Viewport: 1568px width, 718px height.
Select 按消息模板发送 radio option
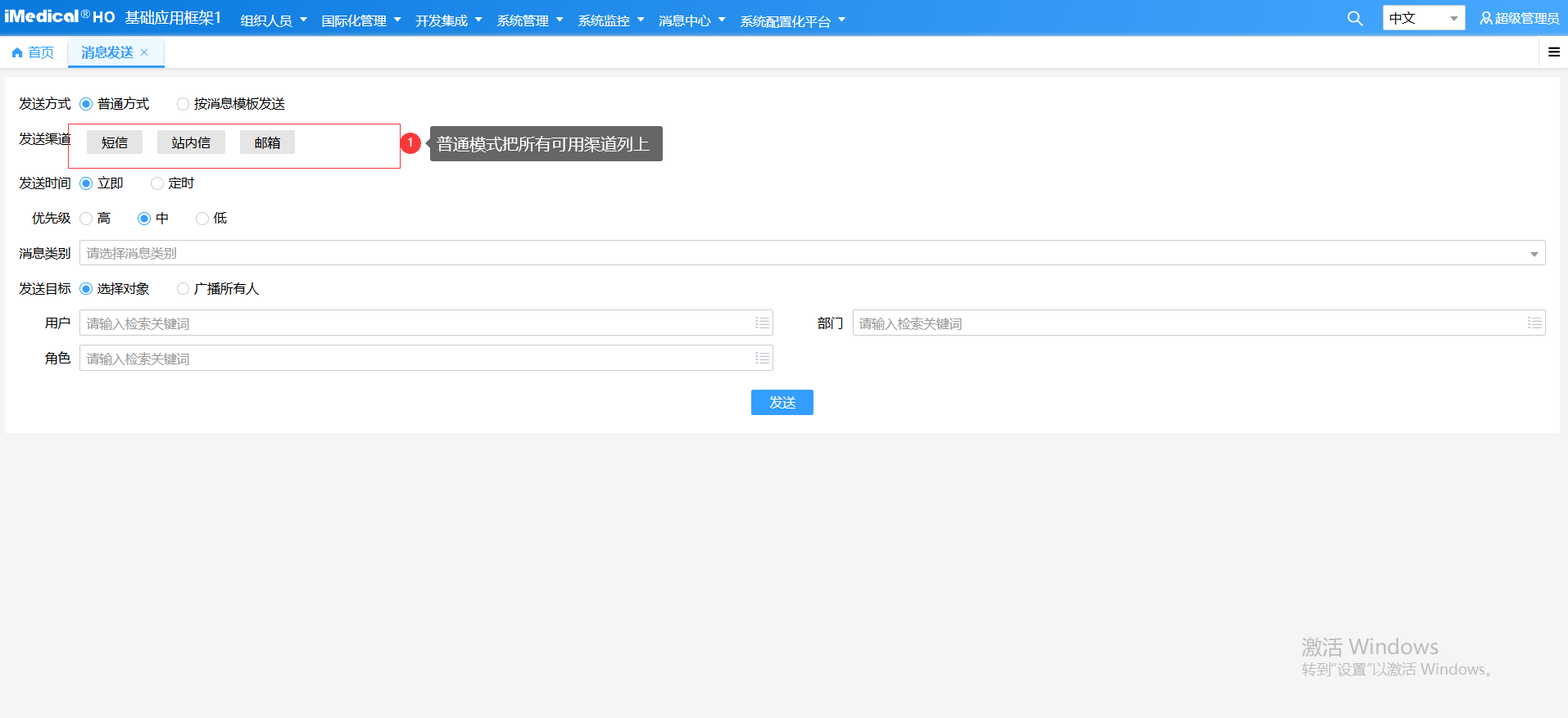184,104
